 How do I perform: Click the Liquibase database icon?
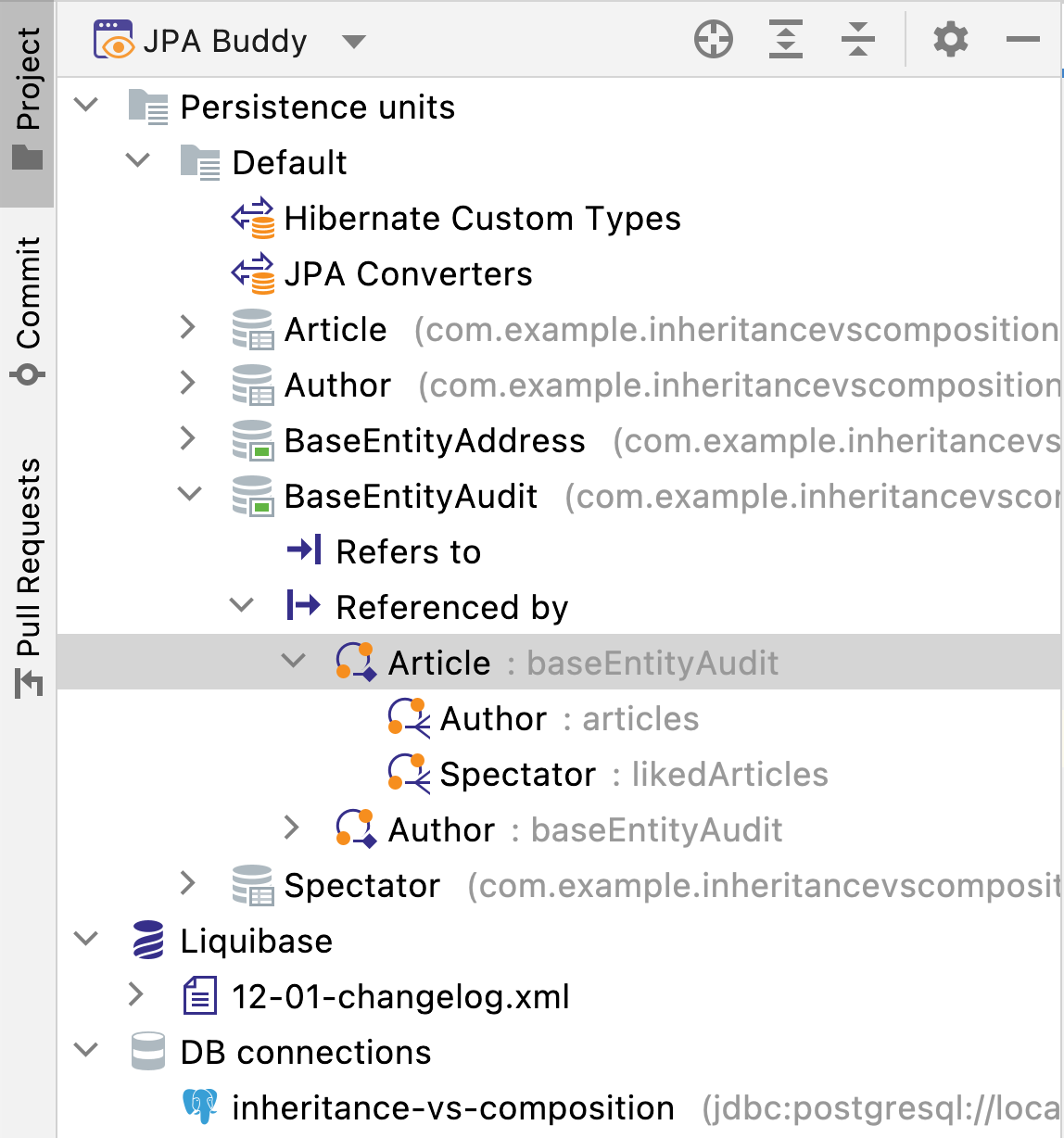(x=148, y=942)
